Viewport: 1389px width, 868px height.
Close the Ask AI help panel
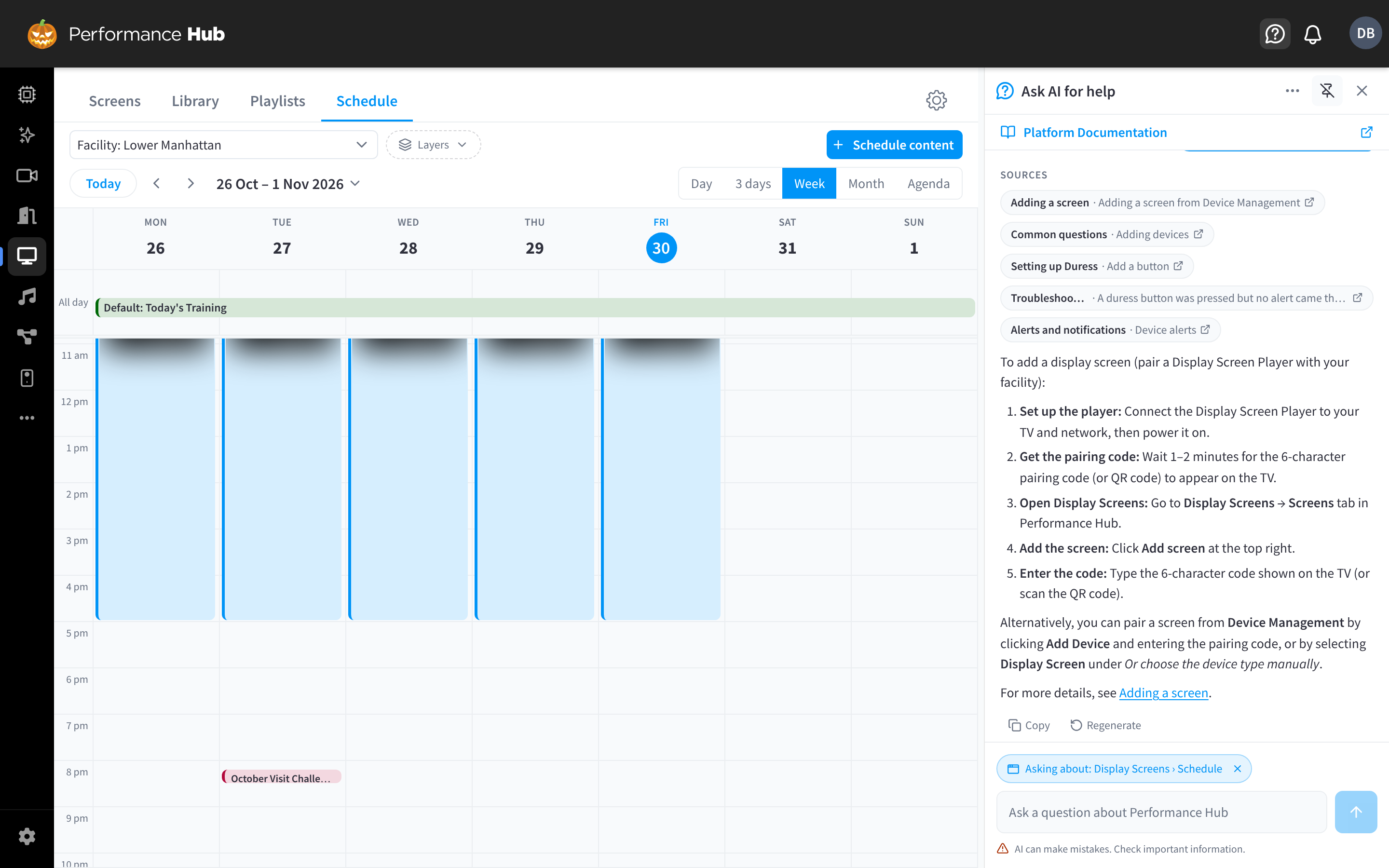click(x=1362, y=91)
